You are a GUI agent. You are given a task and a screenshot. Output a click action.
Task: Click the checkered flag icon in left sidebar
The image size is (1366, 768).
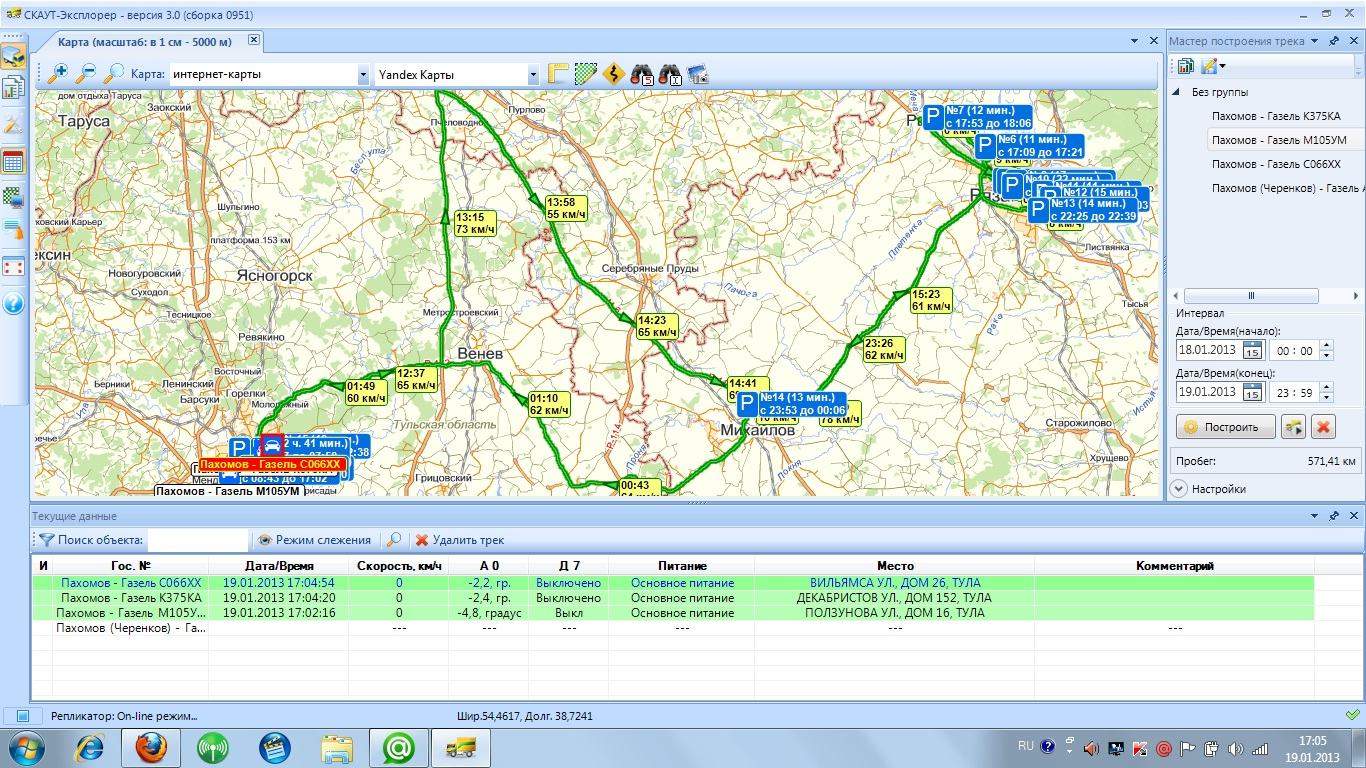(13, 197)
